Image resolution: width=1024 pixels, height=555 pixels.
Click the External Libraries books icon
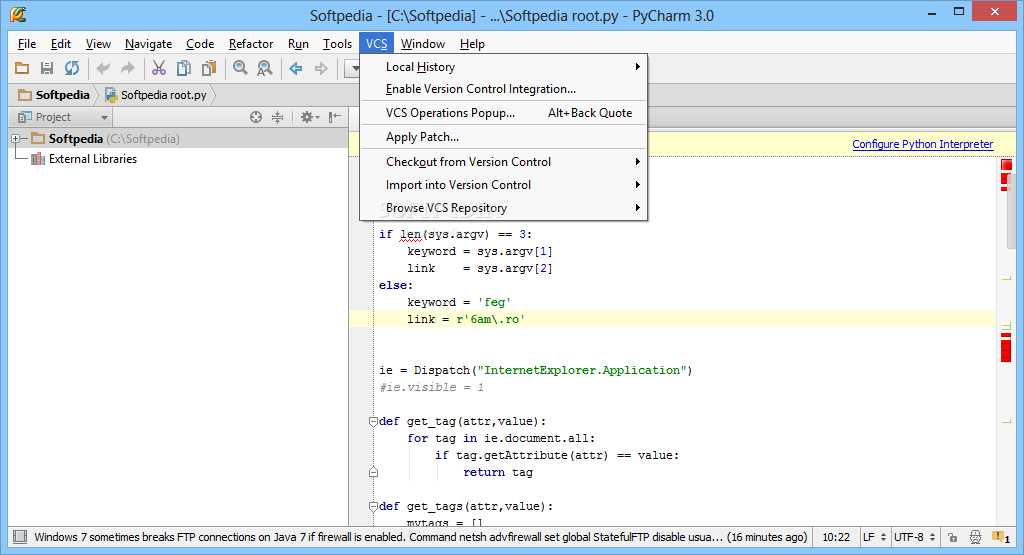click(38, 159)
